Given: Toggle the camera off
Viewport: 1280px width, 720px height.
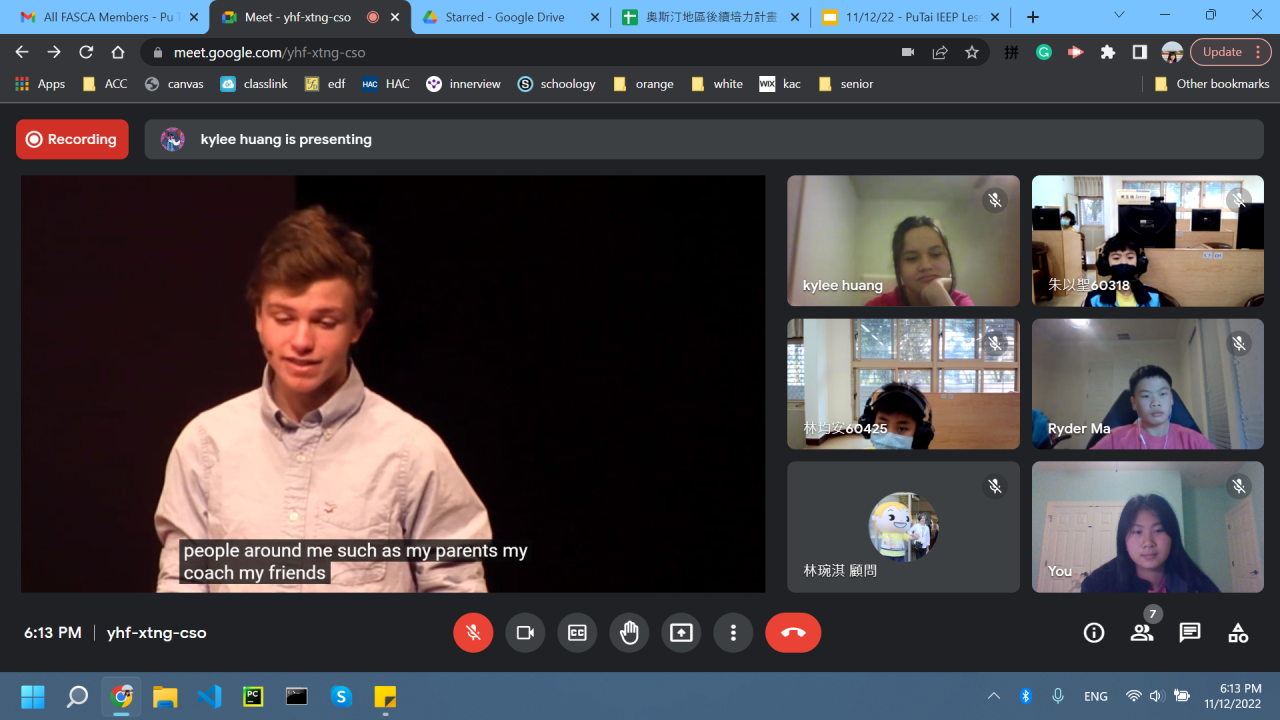Looking at the screenshot, I should [525, 633].
